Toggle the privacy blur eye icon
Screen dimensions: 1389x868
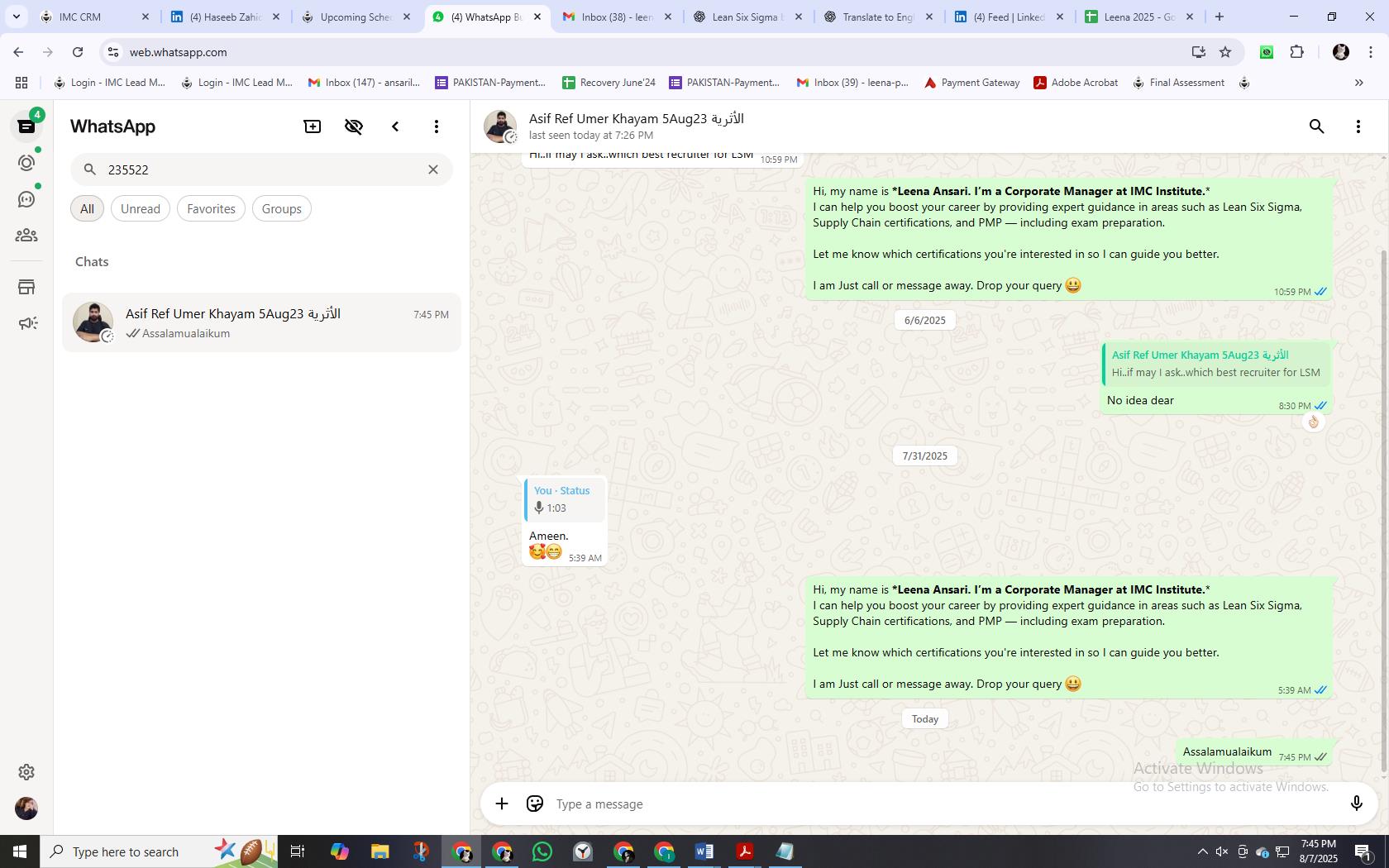click(x=354, y=126)
